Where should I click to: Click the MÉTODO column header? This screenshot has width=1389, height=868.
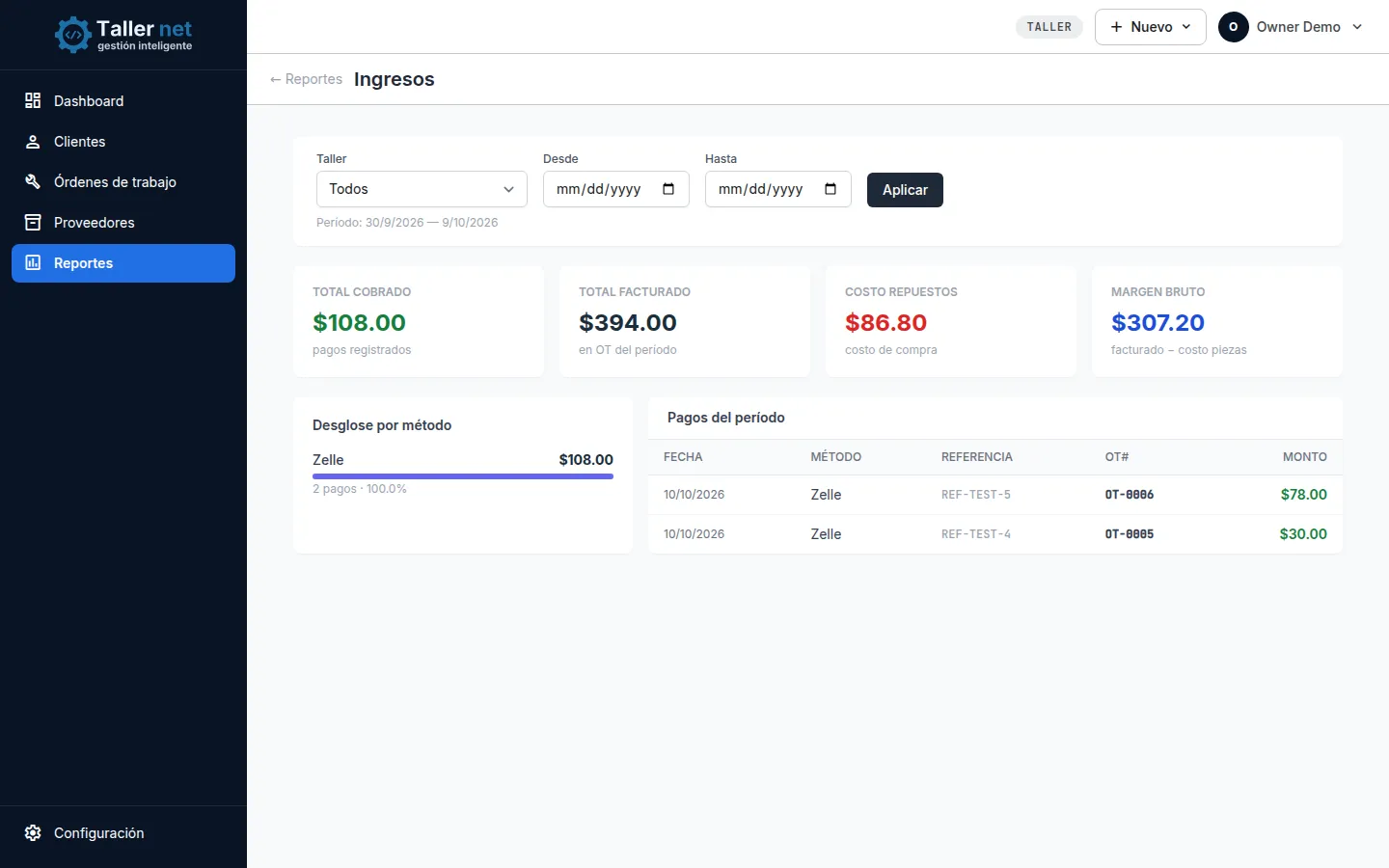point(836,457)
